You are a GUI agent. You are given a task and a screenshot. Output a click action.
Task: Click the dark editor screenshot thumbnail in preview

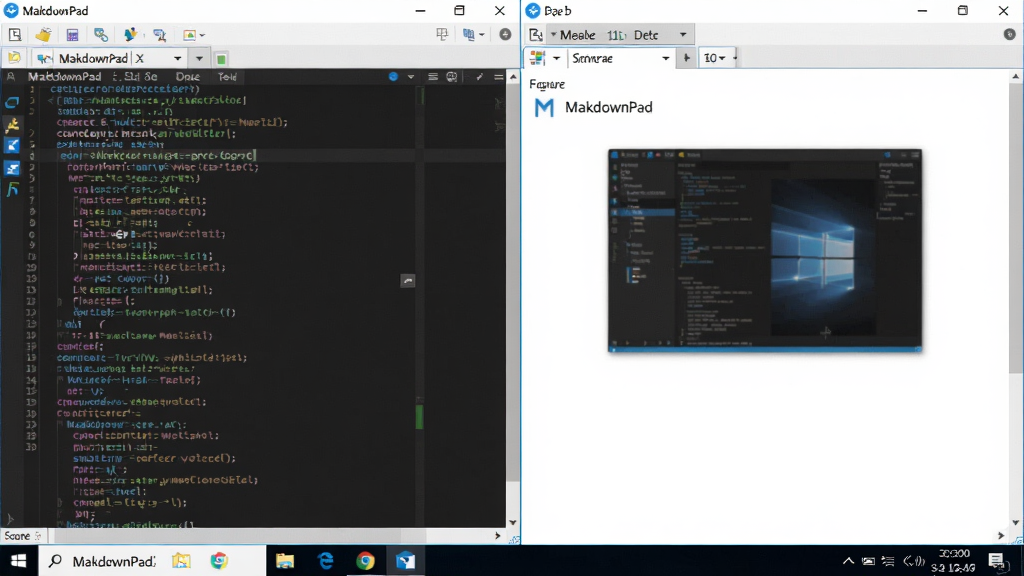coord(765,251)
